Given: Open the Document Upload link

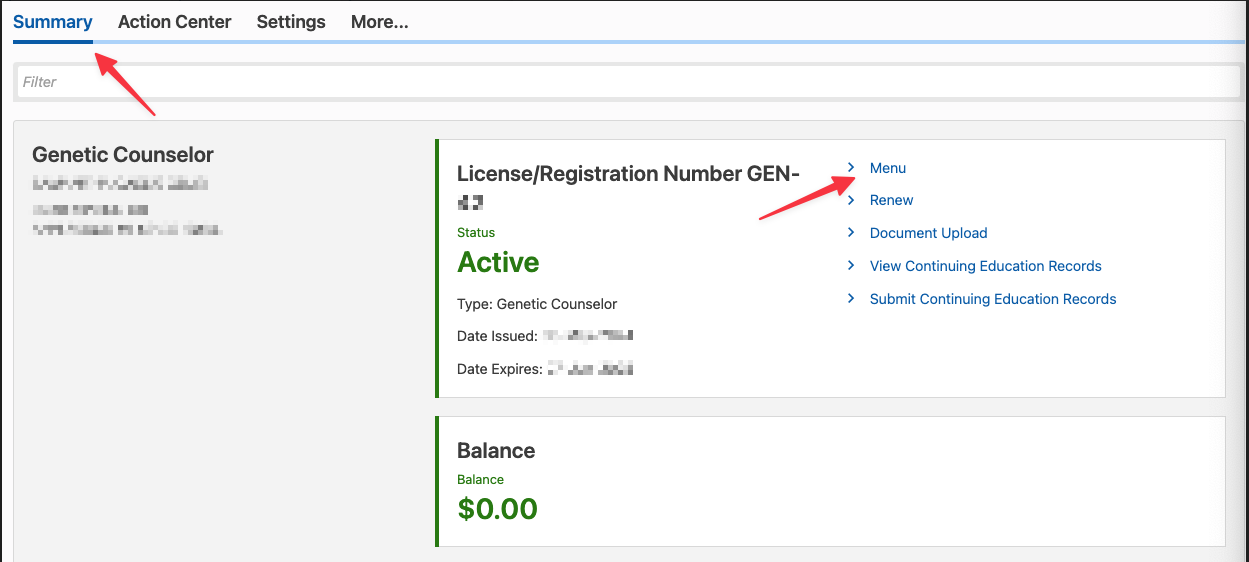Looking at the screenshot, I should [x=928, y=233].
